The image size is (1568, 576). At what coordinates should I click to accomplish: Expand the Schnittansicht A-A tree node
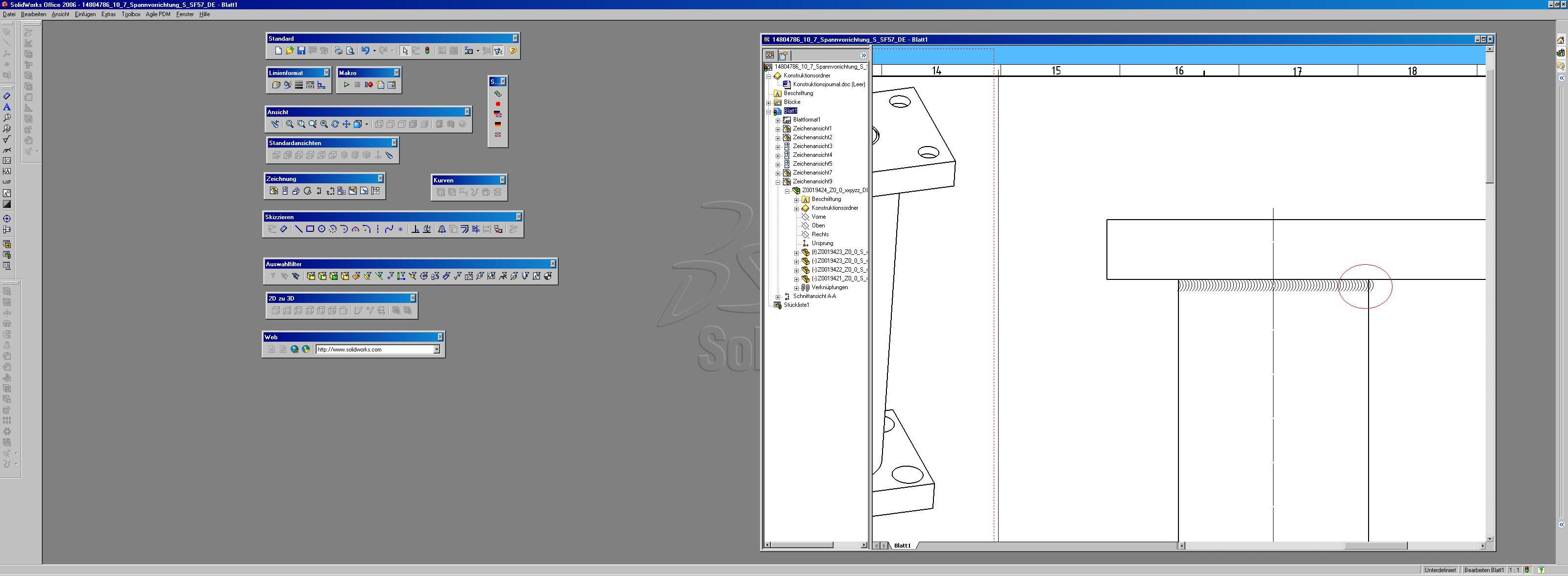(x=778, y=297)
